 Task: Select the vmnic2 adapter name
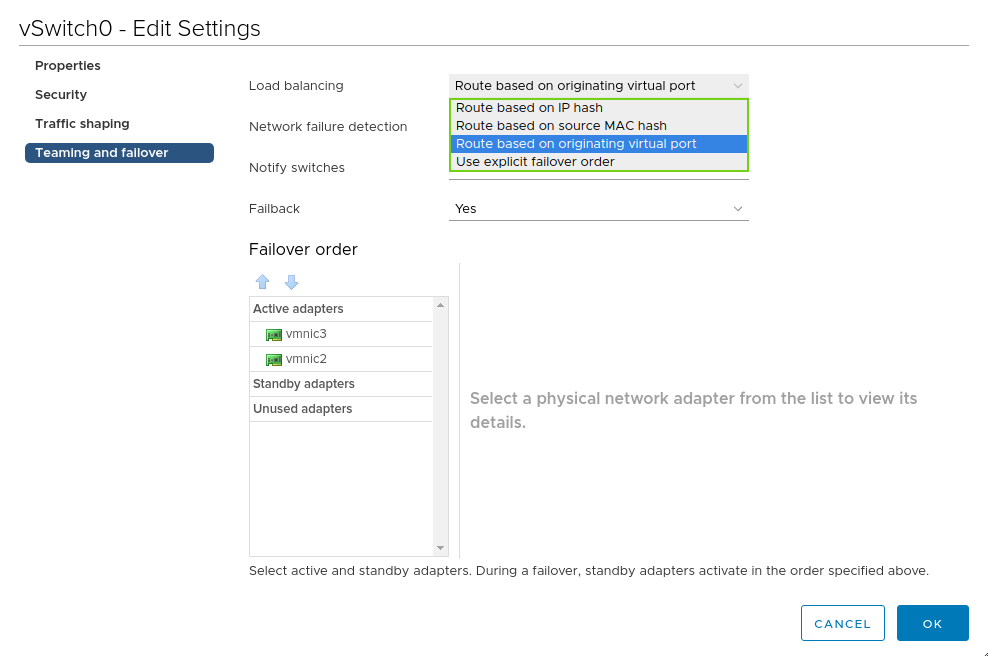[x=306, y=359]
